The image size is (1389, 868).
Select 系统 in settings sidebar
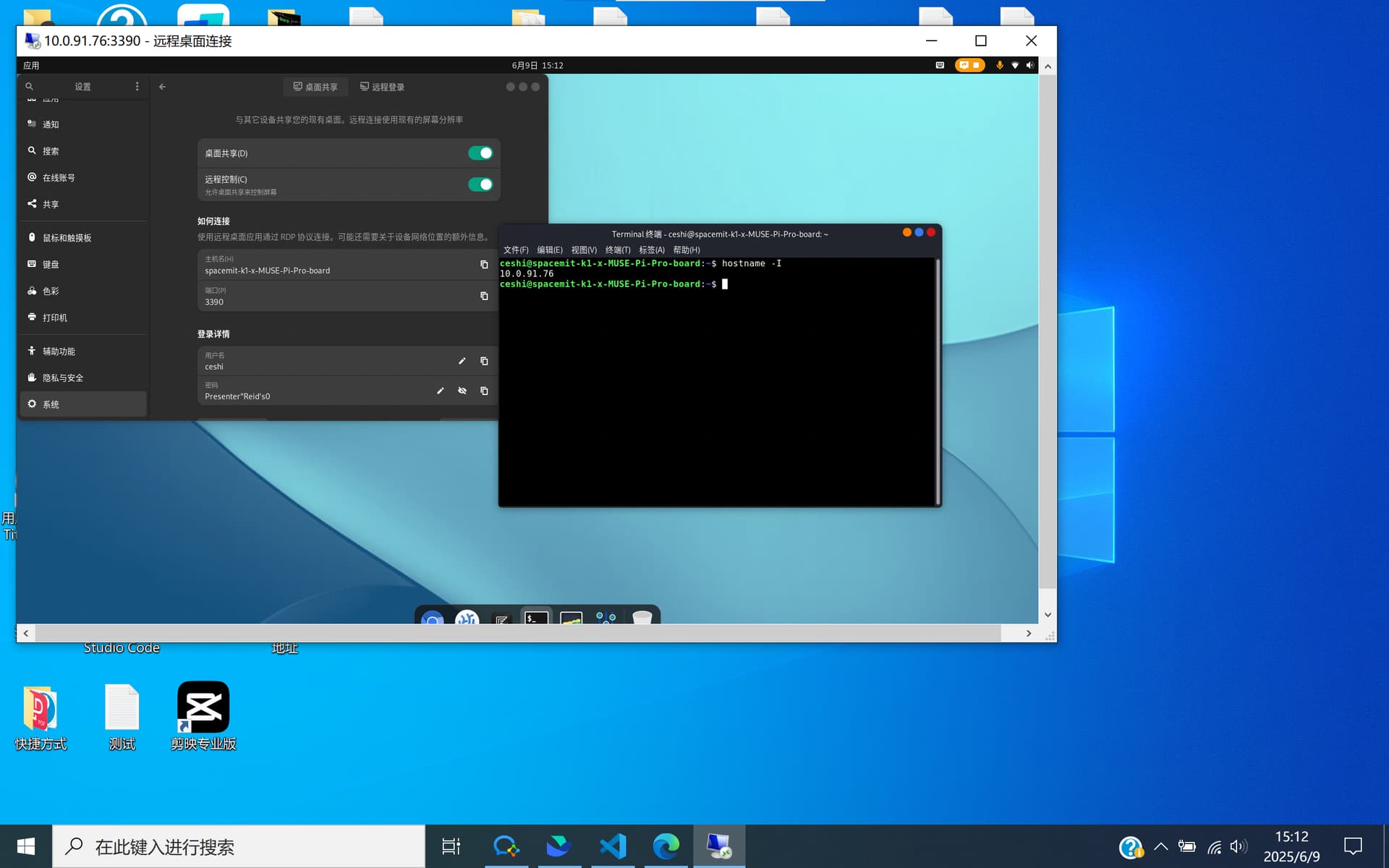click(83, 404)
